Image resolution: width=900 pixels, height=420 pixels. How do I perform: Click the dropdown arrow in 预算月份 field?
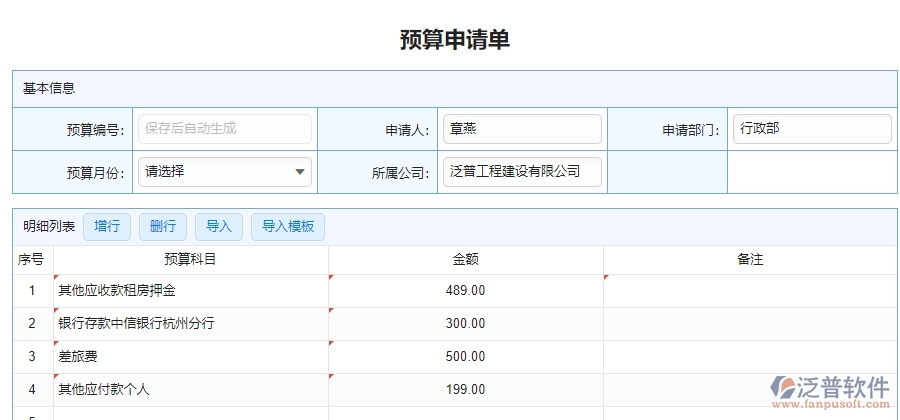[300, 172]
